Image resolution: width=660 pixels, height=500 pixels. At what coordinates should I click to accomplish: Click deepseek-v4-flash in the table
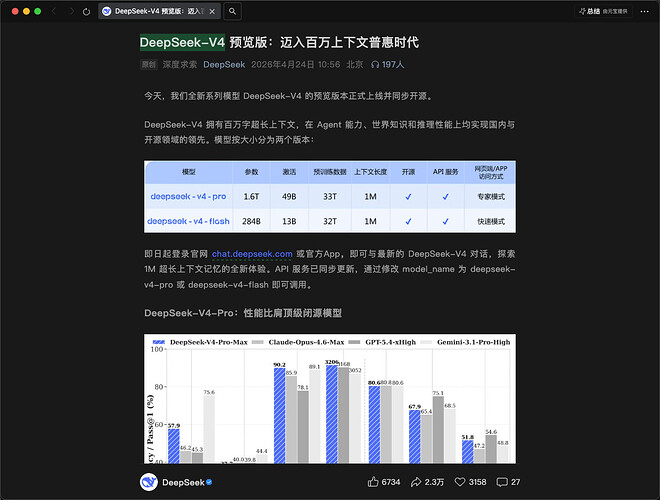click(188, 221)
